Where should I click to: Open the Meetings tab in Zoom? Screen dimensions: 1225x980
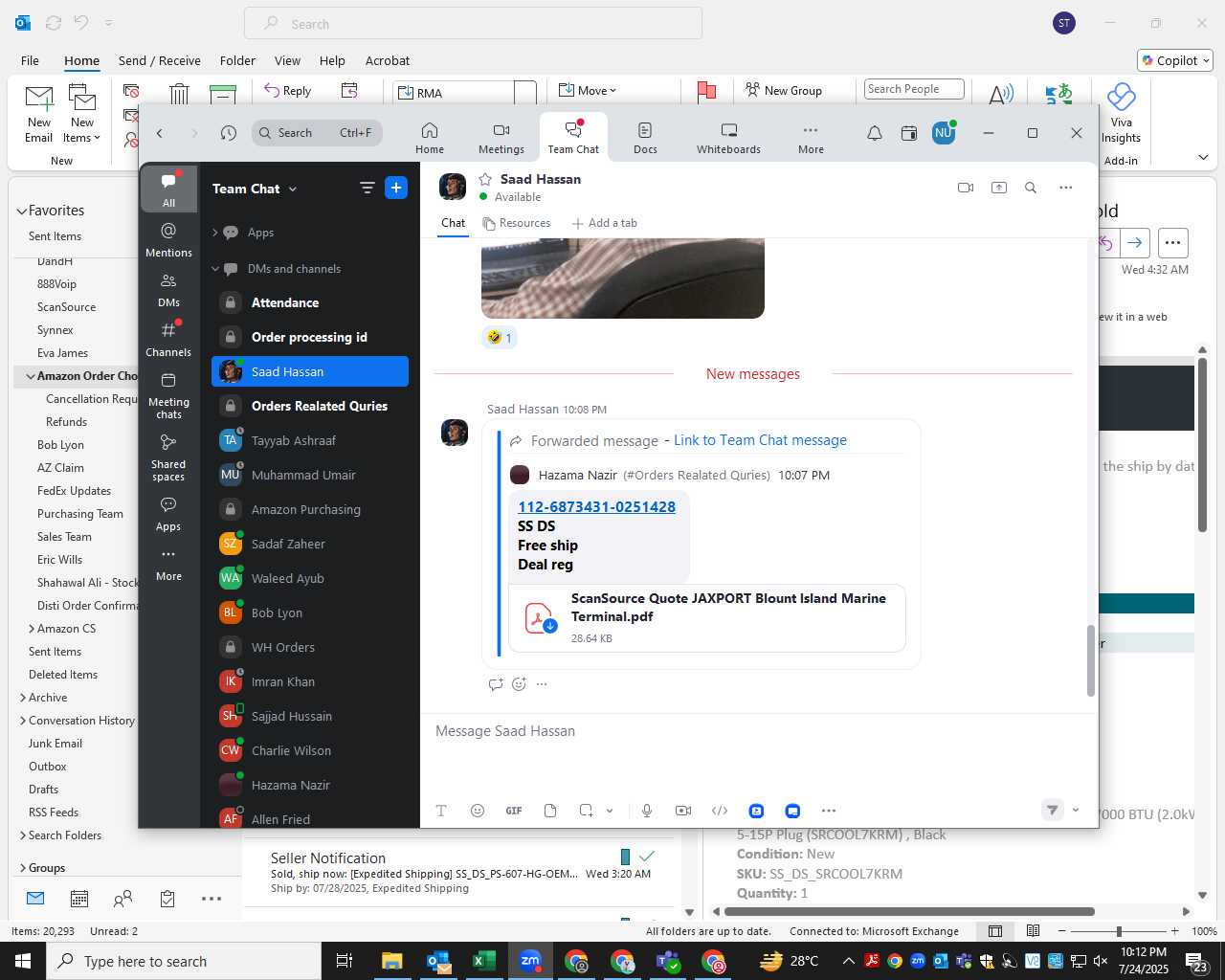coord(501,137)
